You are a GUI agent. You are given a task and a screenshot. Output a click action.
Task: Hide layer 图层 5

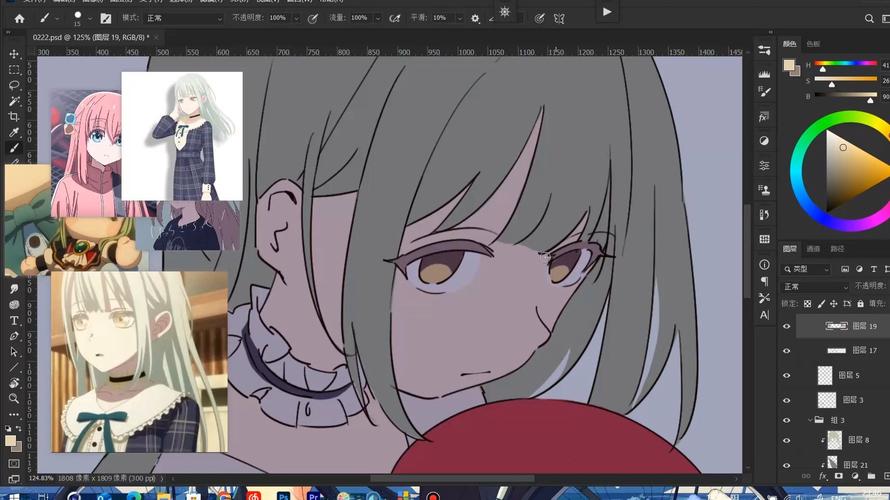click(x=787, y=376)
